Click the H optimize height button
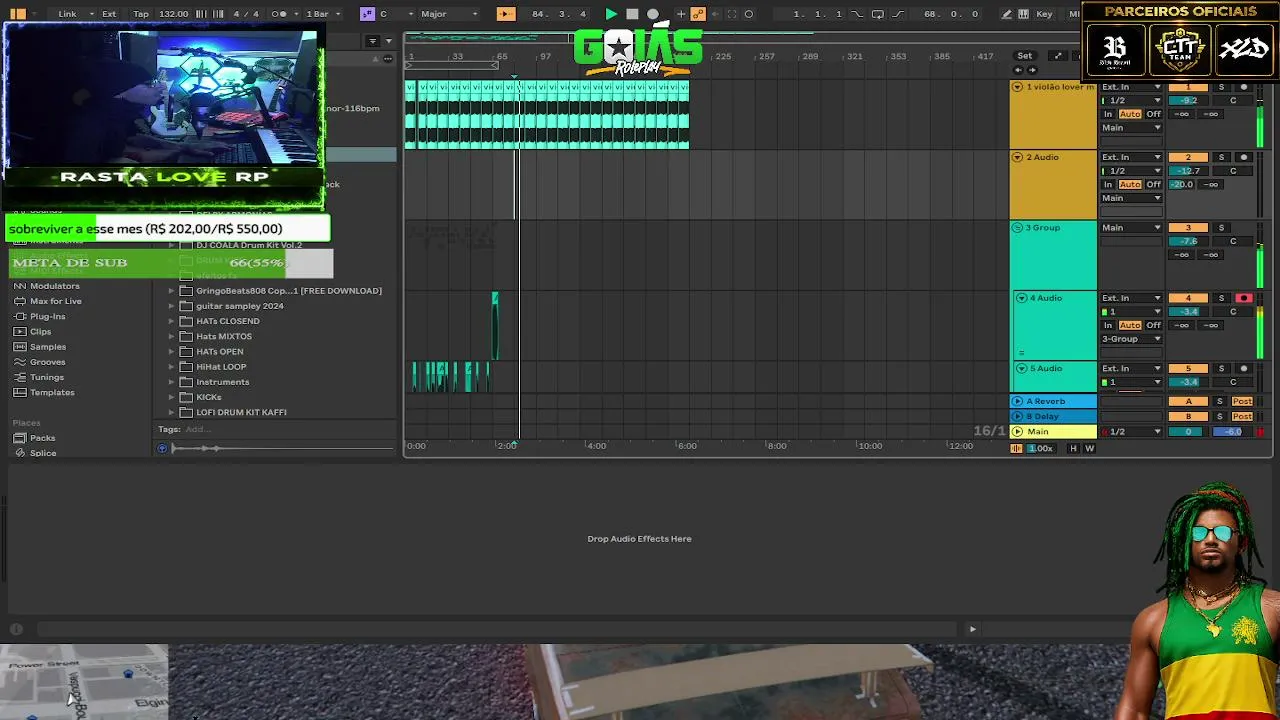 [1073, 448]
